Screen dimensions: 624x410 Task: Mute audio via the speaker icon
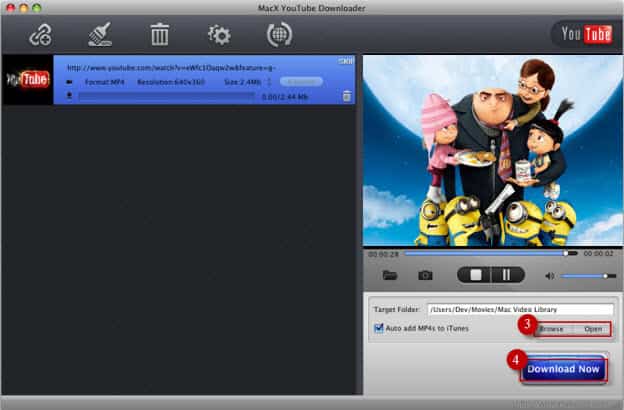550,275
